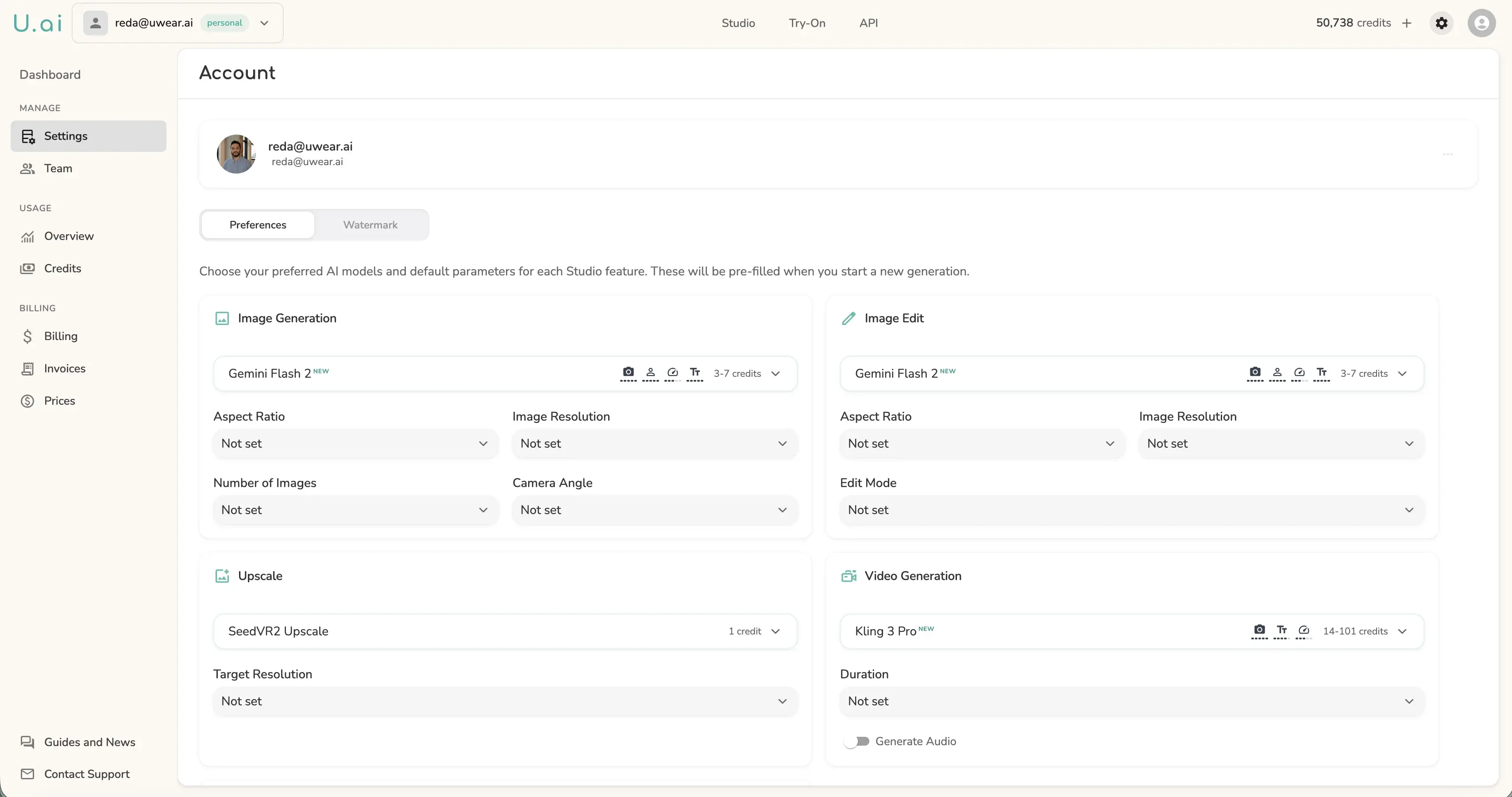Open the Target Resolution dropdown
The height and width of the screenshot is (797, 1512).
(x=505, y=701)
